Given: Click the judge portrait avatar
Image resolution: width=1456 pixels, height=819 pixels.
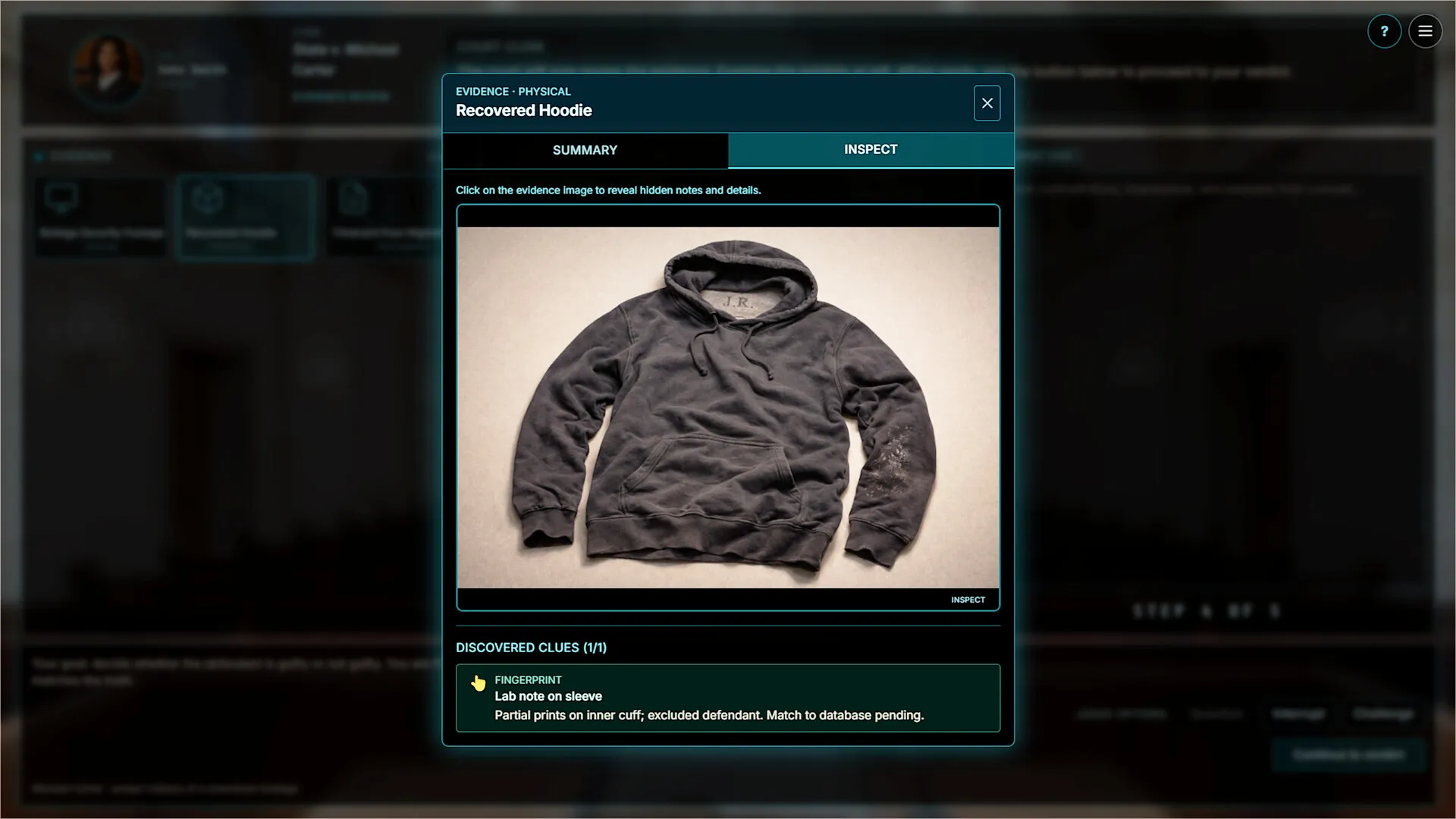Looking at the screenshot, I should tap(109, 70).
